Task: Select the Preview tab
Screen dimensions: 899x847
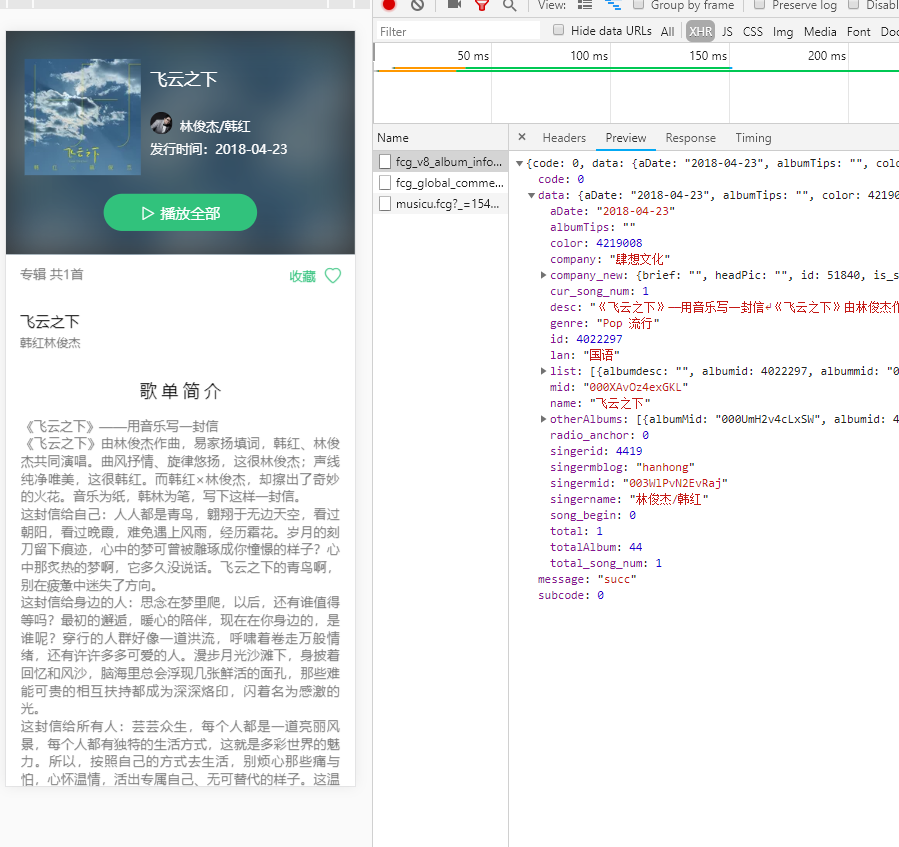Action: coord(626,138)
